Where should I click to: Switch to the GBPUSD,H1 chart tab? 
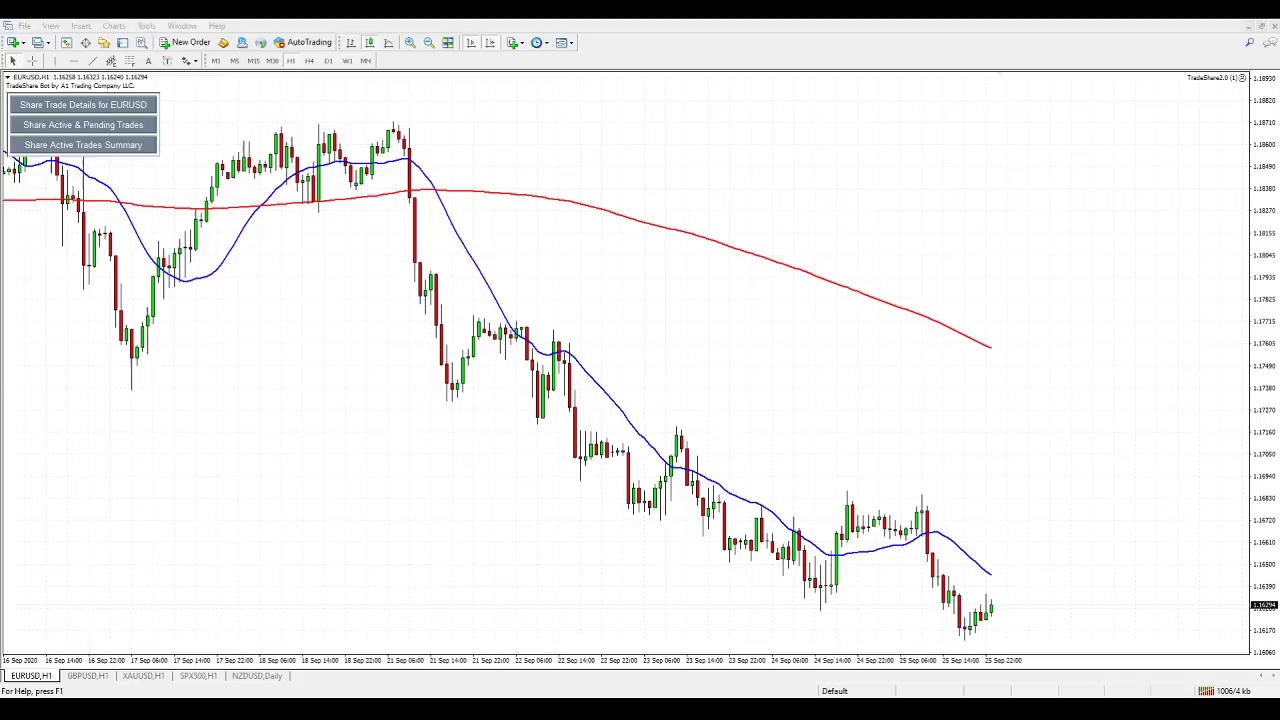(88, 676)
